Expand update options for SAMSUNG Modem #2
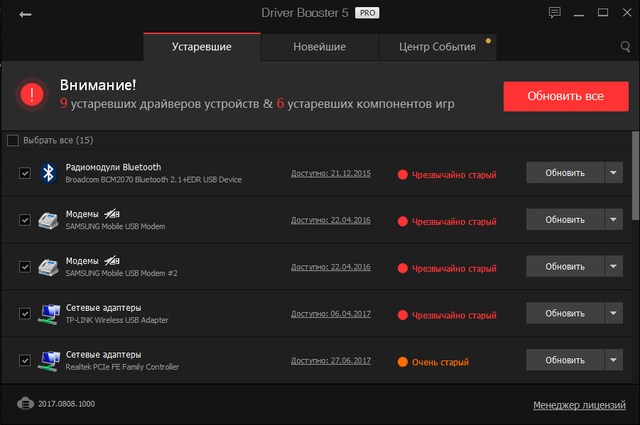This screenshot has height=425, width=640. 613,266
